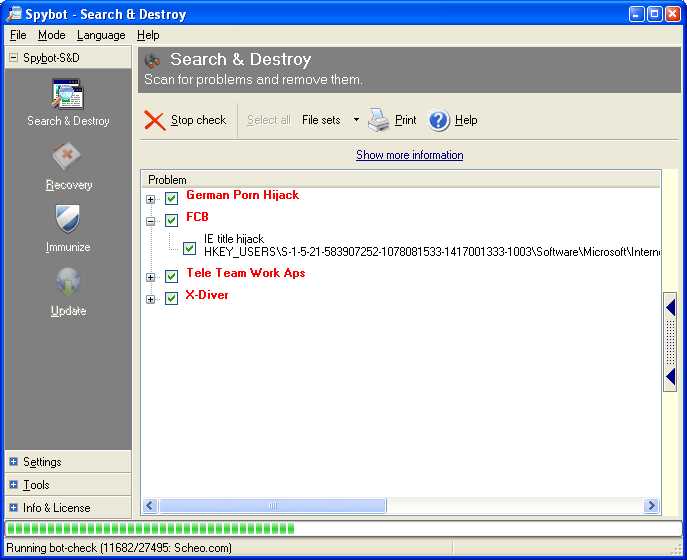Viewport: 687px width, 560px height.
Task: Click the red X Stop check icon
Action: click(155, 120)
